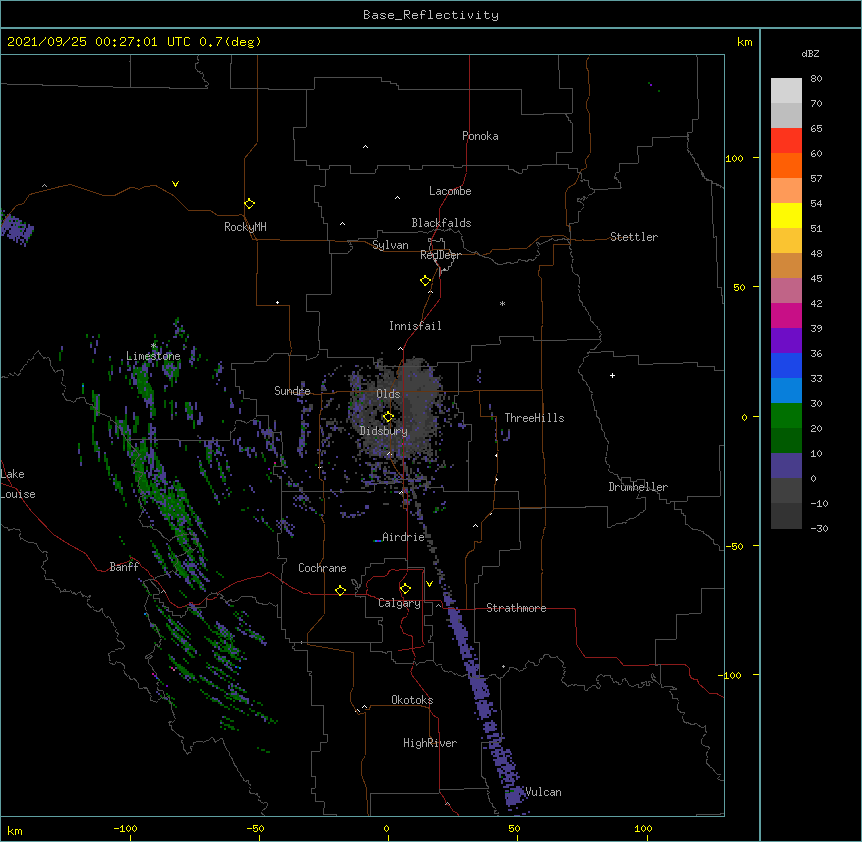Select the dark blue 36 dBZ swatch
The image size is (862, 842).
tap(786, 365)
